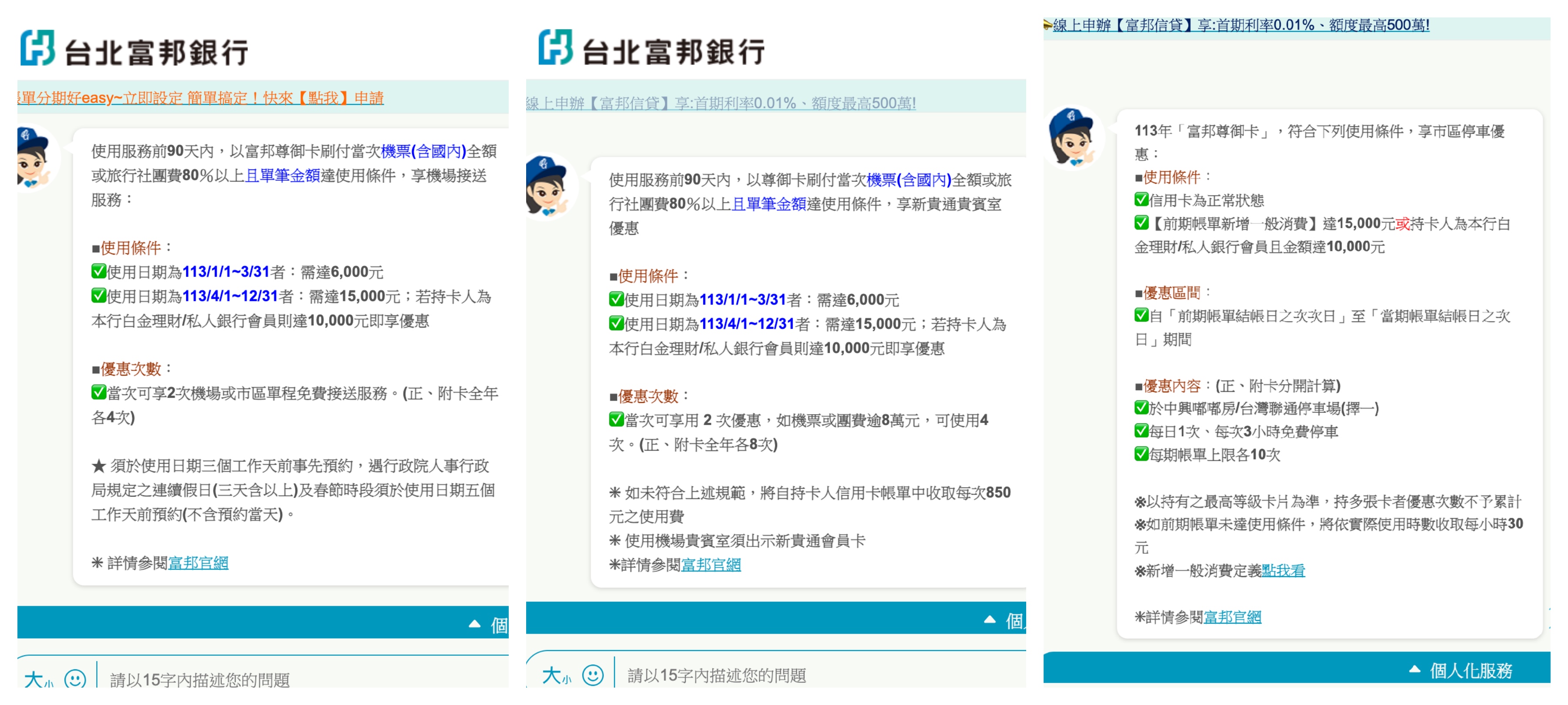
Task: Toggle font size 大小 in left chat panel
Action: [39, 679]
